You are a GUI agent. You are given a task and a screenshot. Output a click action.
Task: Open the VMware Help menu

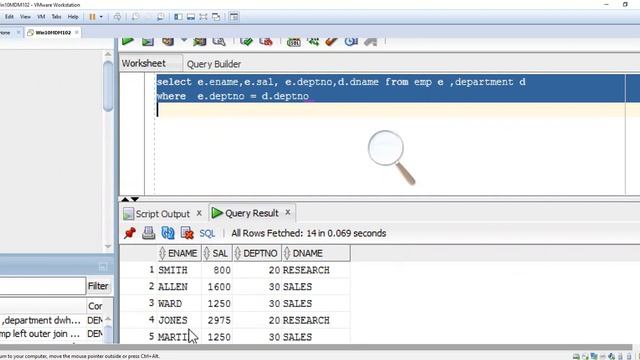click(x=73, y=17)
